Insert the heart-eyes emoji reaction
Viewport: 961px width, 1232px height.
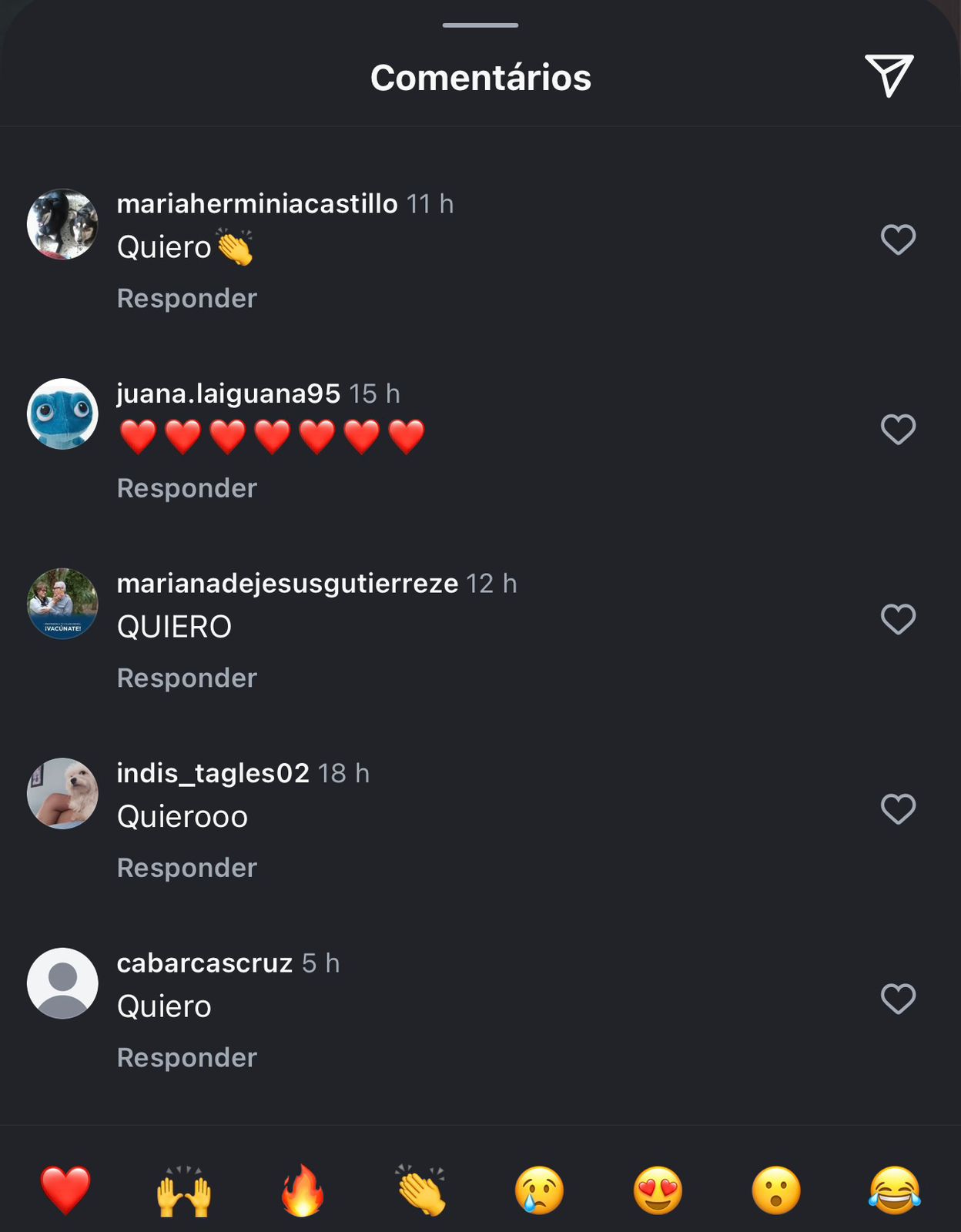tap(658, 1190)
